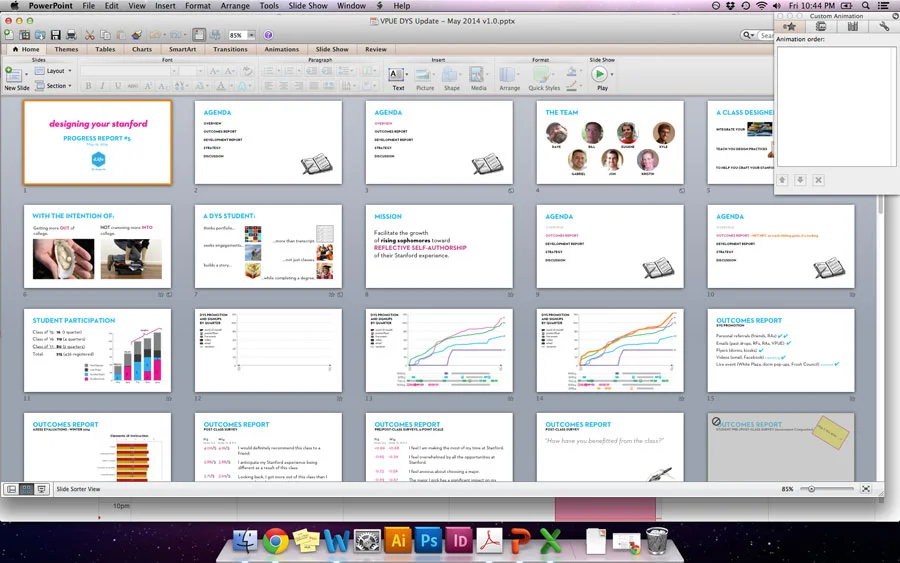Select A DYS STUDENT slide thumbnail
Image resolution: width=900 pixels, height=563 pixels.
pos(268,247)
